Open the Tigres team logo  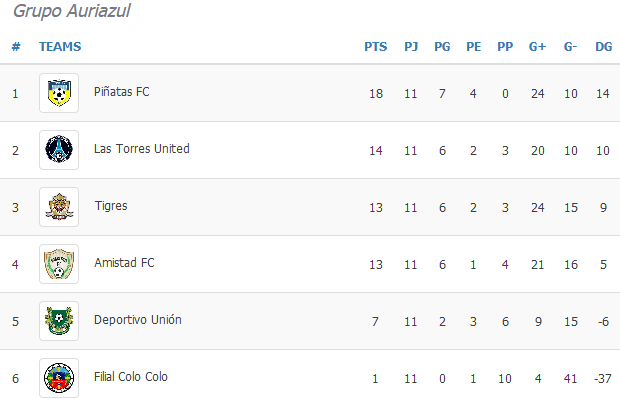click(x=59, y=207)
